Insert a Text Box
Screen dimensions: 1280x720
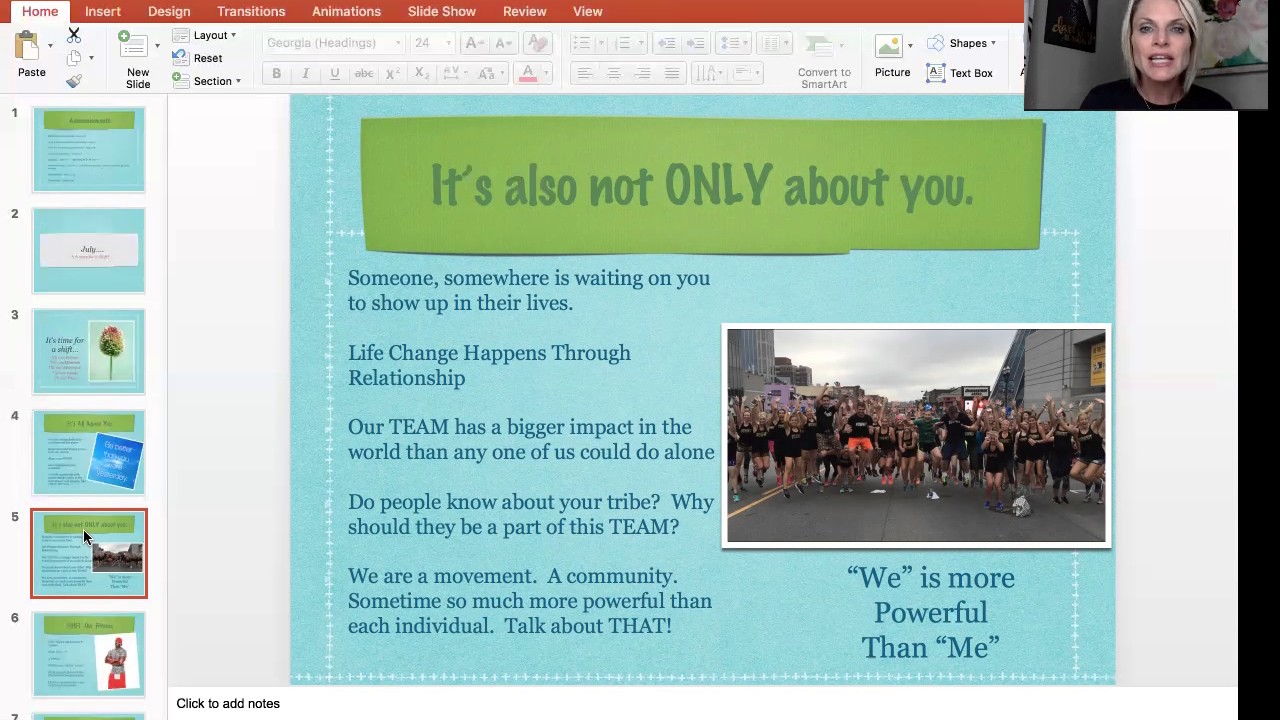coord(960,73)
